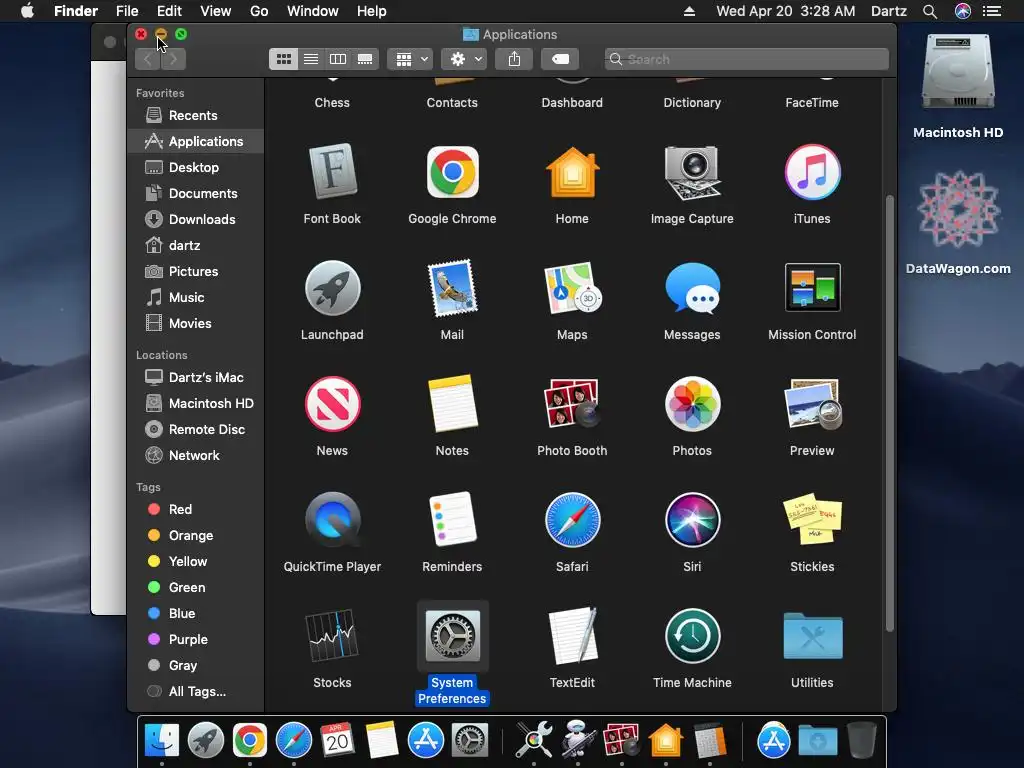Open the File menu

pos(127,11)
